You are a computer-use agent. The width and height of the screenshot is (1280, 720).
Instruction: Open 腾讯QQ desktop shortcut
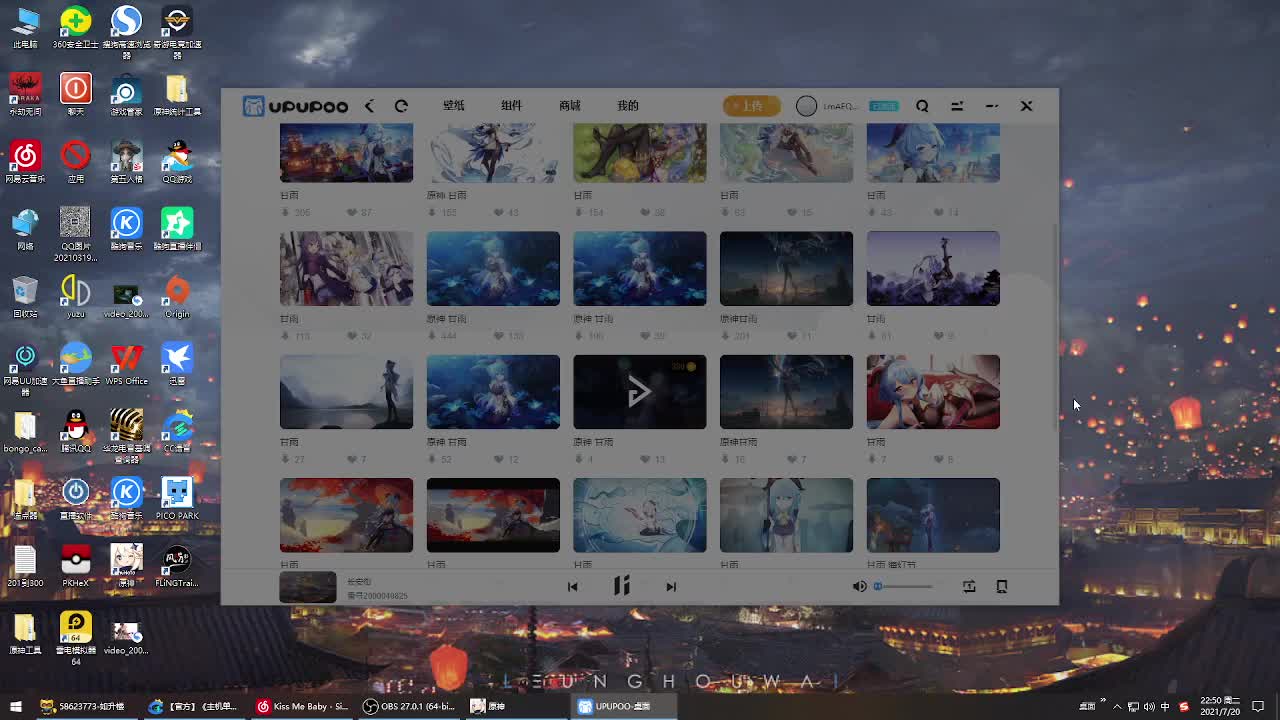[75, 430]
